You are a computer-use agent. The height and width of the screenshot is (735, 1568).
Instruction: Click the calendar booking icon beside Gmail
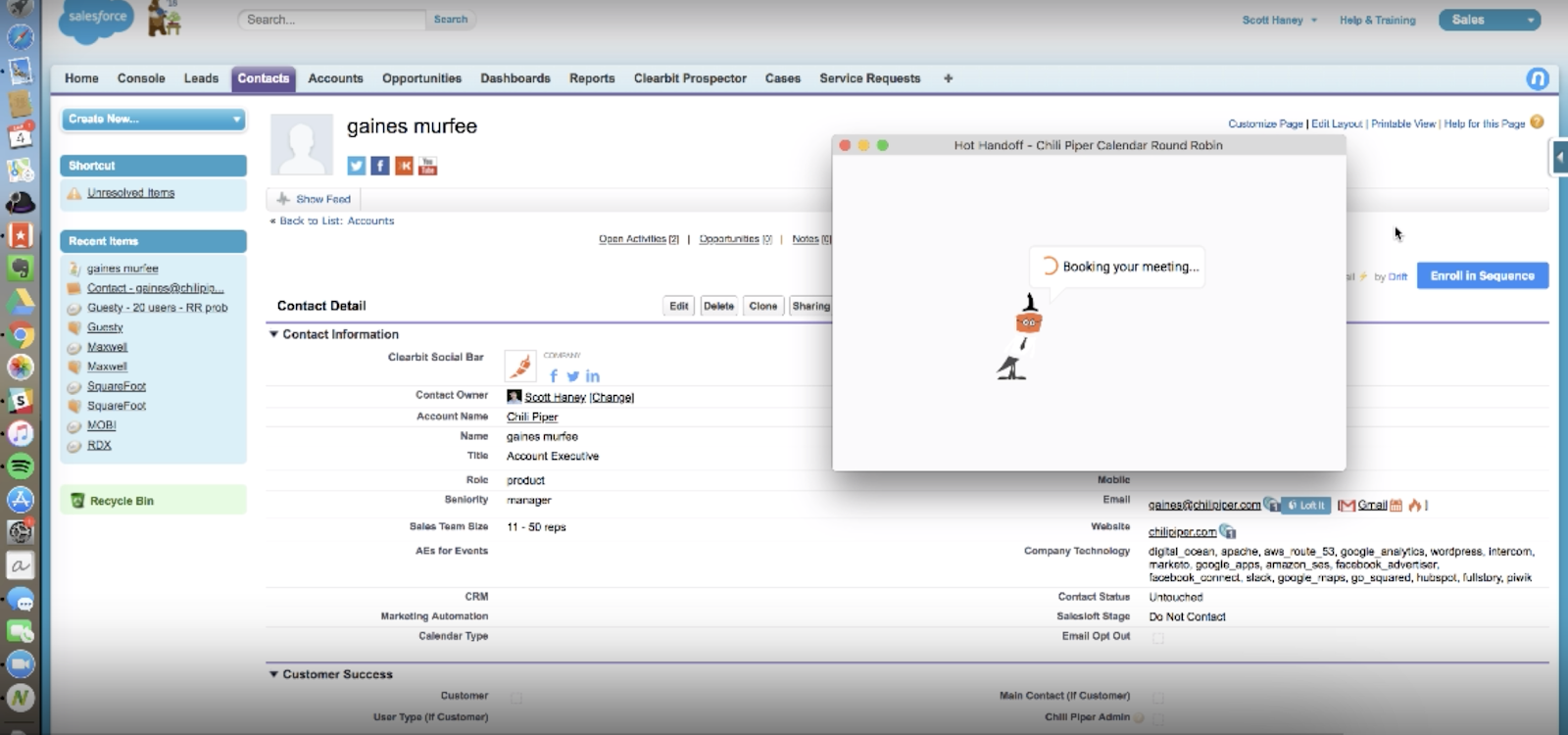pyautogui.click(x=1396, y=506)
